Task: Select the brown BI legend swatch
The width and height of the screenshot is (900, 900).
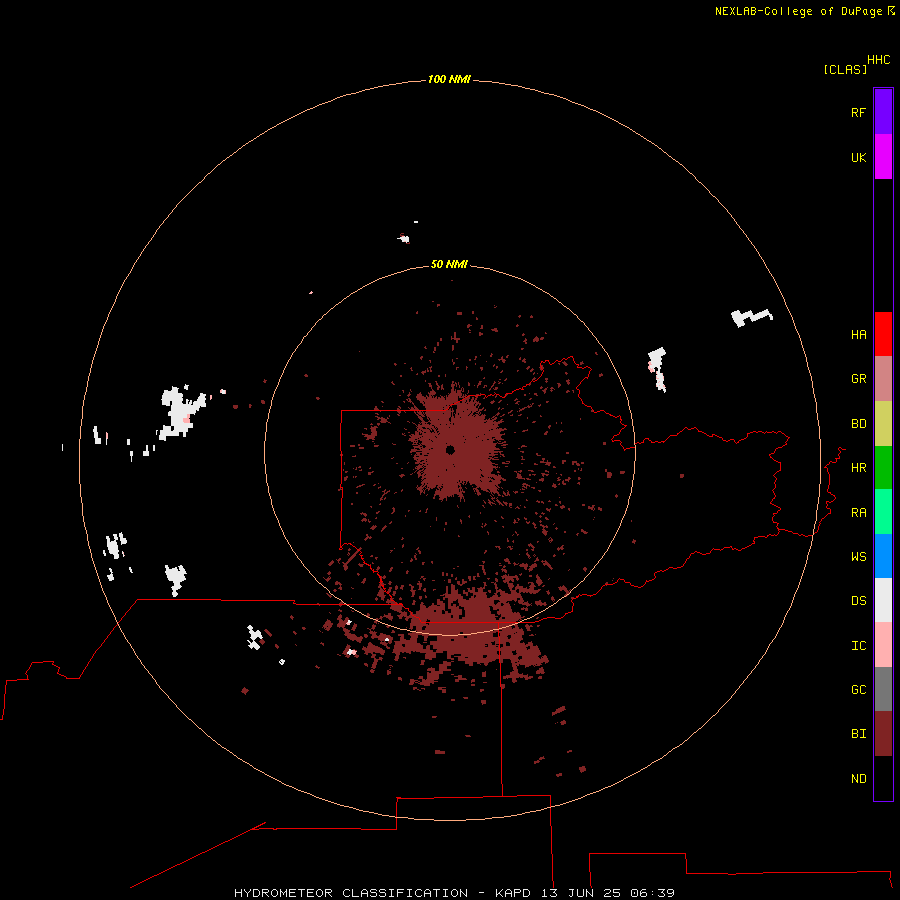Action: [x=883, y=734]
